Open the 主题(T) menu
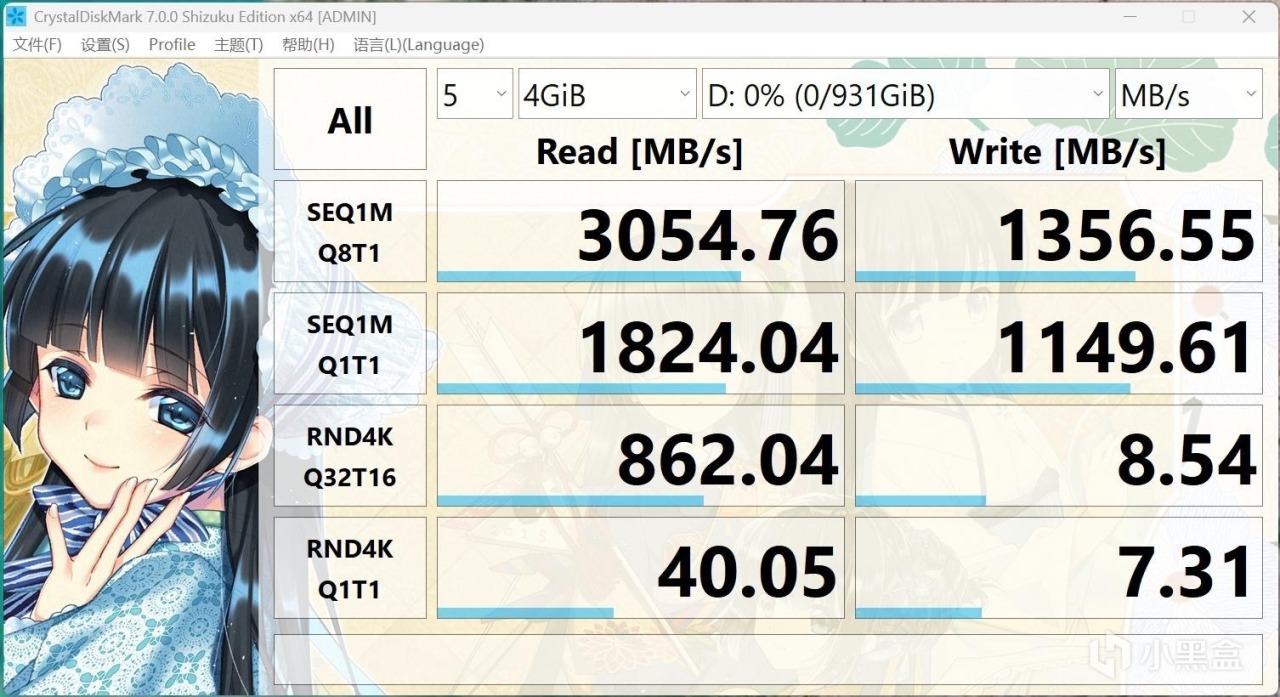Viewport: 1280px width, 697px height. 238,45
